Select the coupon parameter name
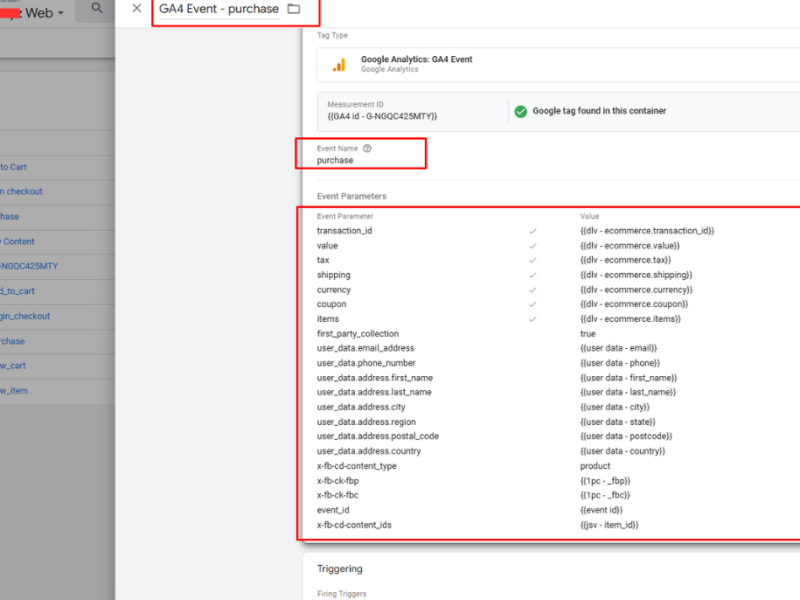 point(332,304)
